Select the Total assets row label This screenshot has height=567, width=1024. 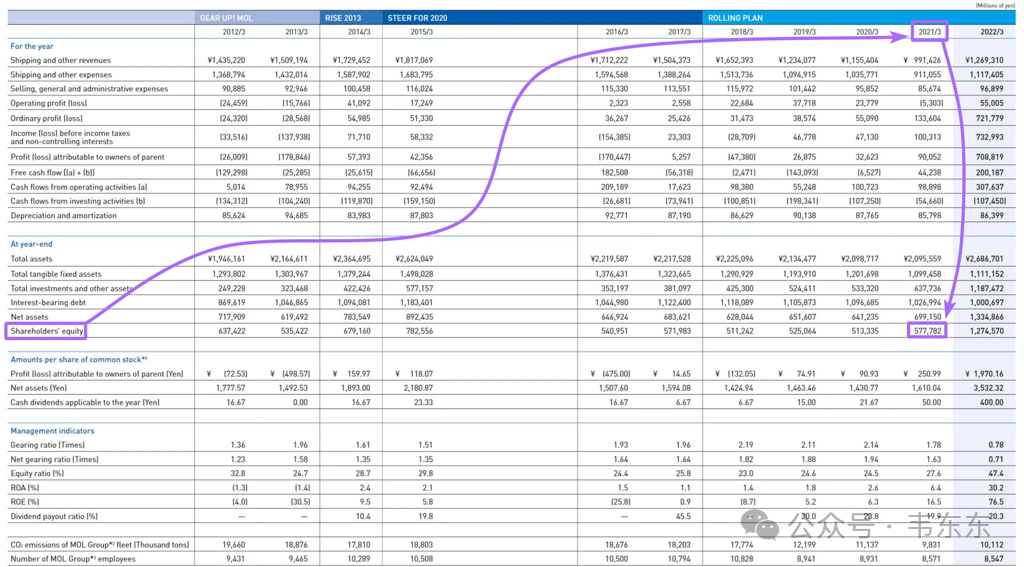[x=31, y=259]
